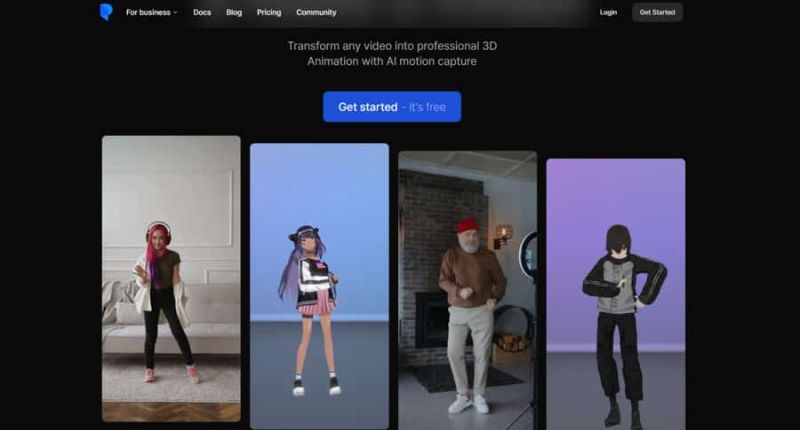Screen dimensions: 800x430
Task: Select Pricing in the top navigation
Action: (269, 13)
